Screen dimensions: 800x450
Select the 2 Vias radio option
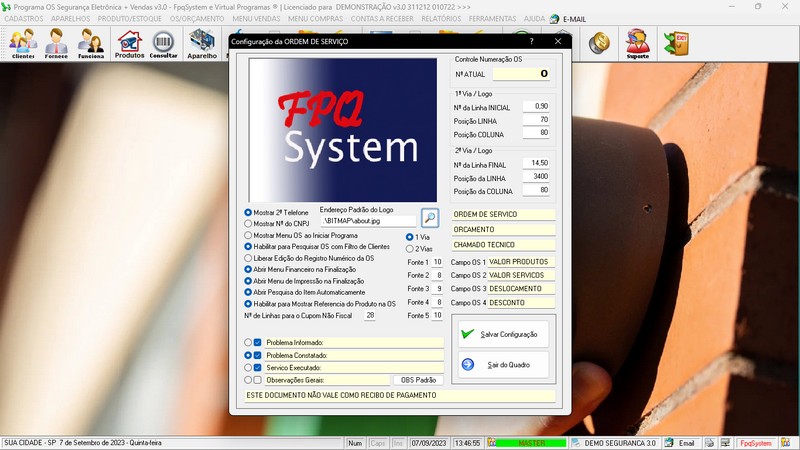point(410,249)
